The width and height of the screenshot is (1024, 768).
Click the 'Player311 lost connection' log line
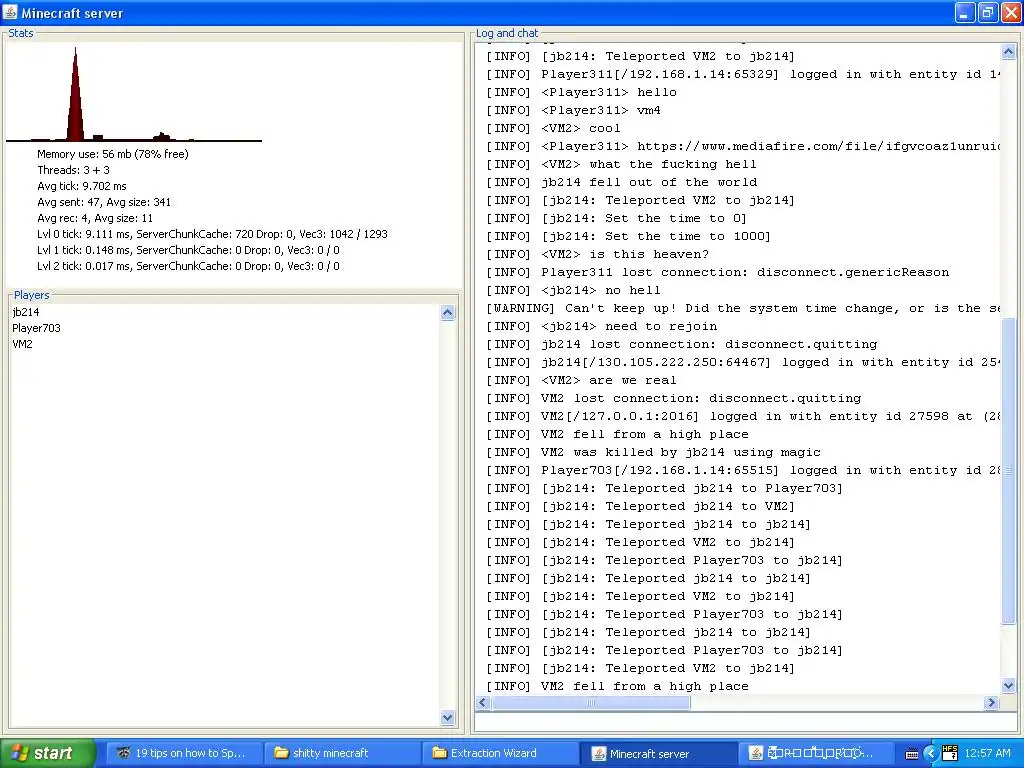click(718, 272)
